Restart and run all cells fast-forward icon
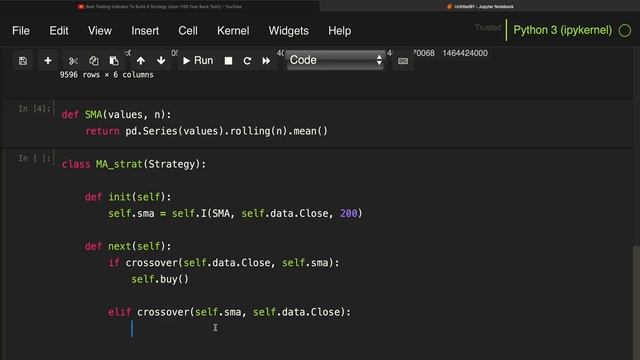Image resolution: width=640 pixels, height=360 pixels. tap(266, 61)
